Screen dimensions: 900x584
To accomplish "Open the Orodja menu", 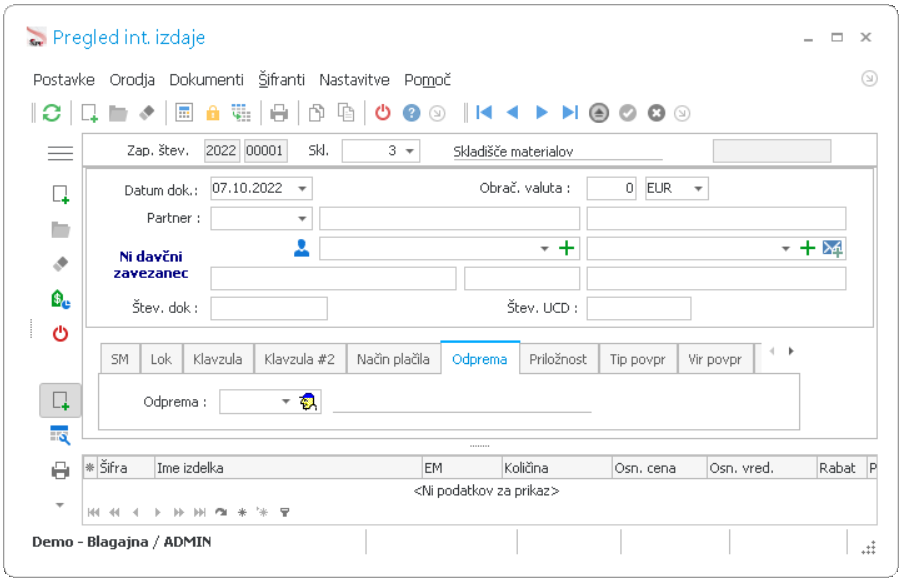I will coord(132,80).
